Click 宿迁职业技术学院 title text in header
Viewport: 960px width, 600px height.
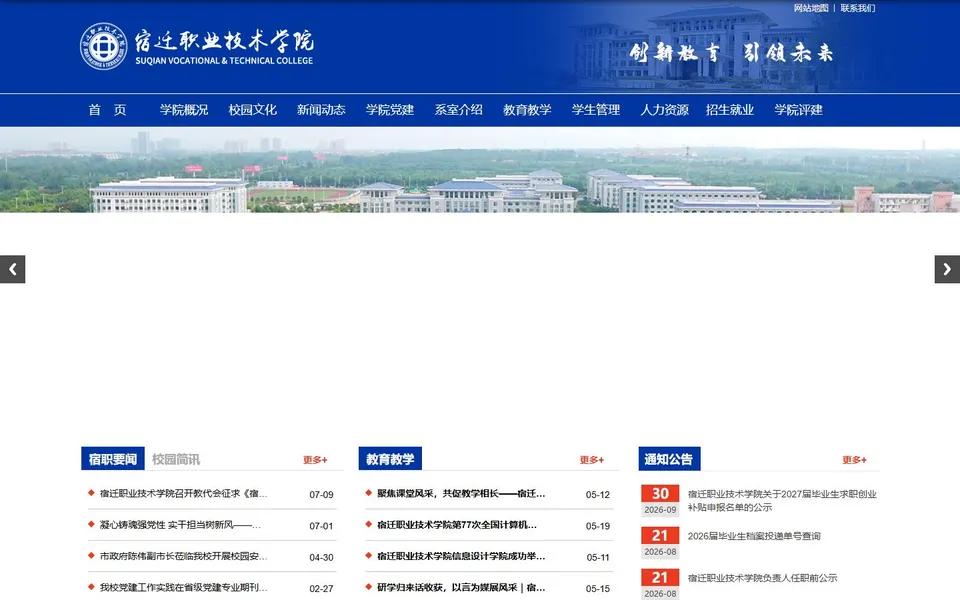click(224, 40)
